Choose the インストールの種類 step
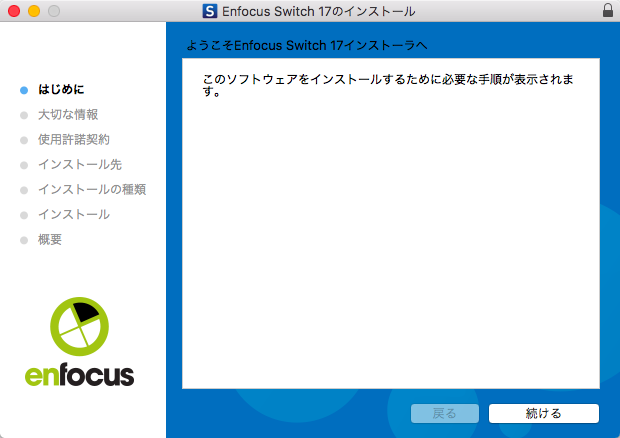The height and width of the screenshot is (438, 620). click(92, 189)
